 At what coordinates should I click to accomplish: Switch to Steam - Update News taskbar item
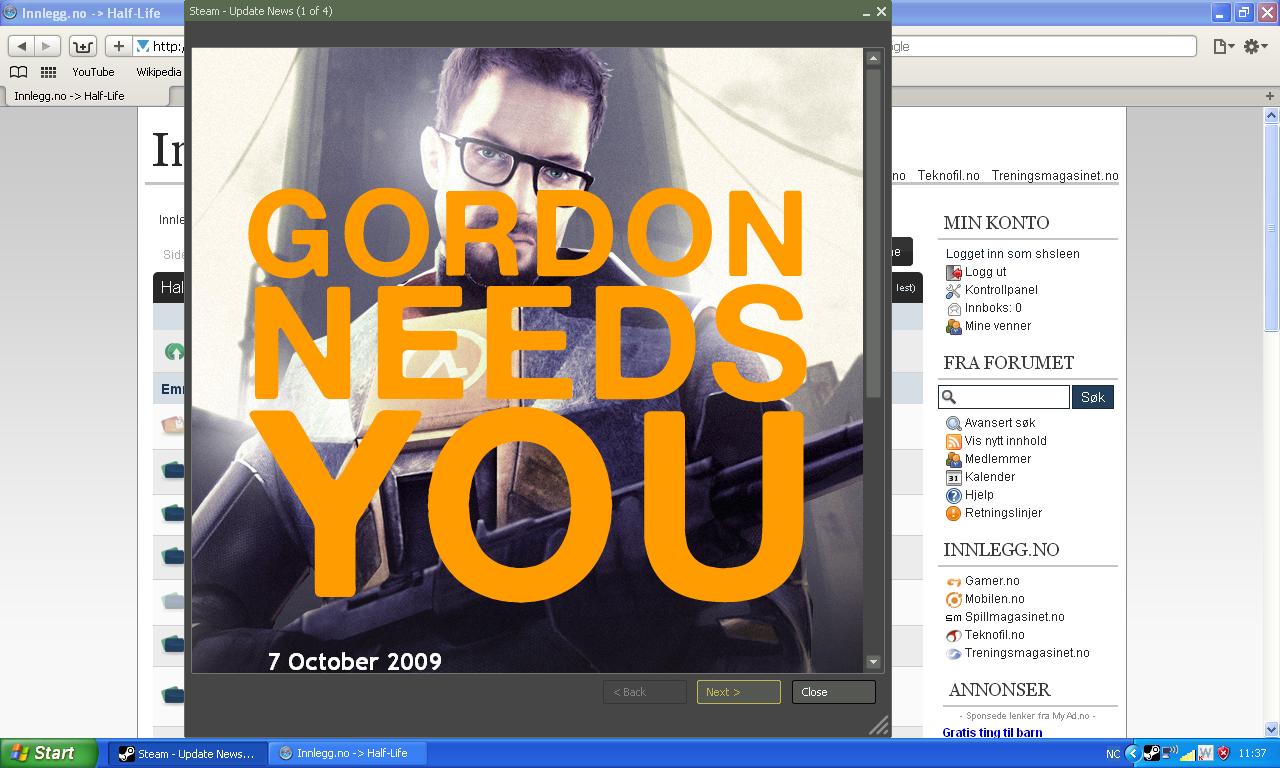(x=187, y=753)
